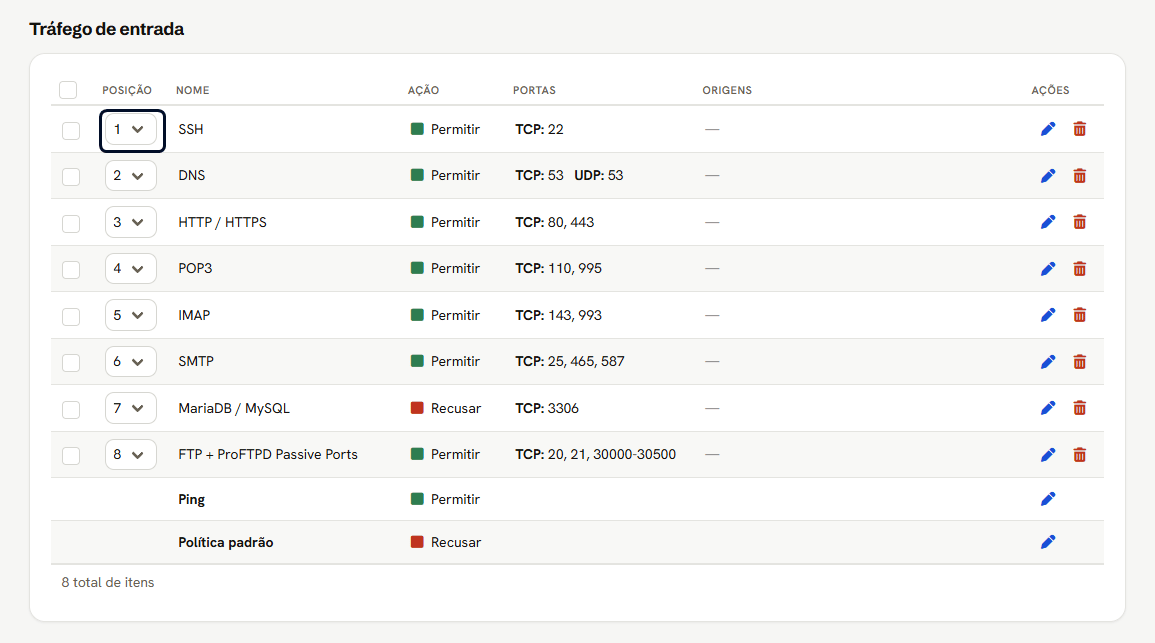
Task: Change position of the HTTP / HTTPS rule
Action: [131, 222]
